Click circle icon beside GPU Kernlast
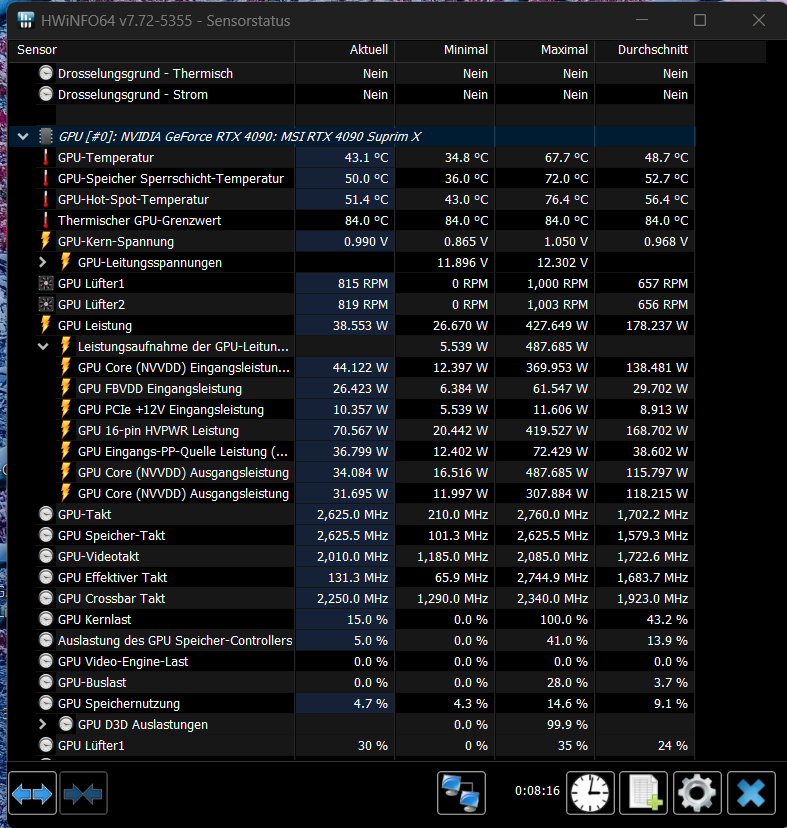The image size is (787, 828). (x=46, y=619)
